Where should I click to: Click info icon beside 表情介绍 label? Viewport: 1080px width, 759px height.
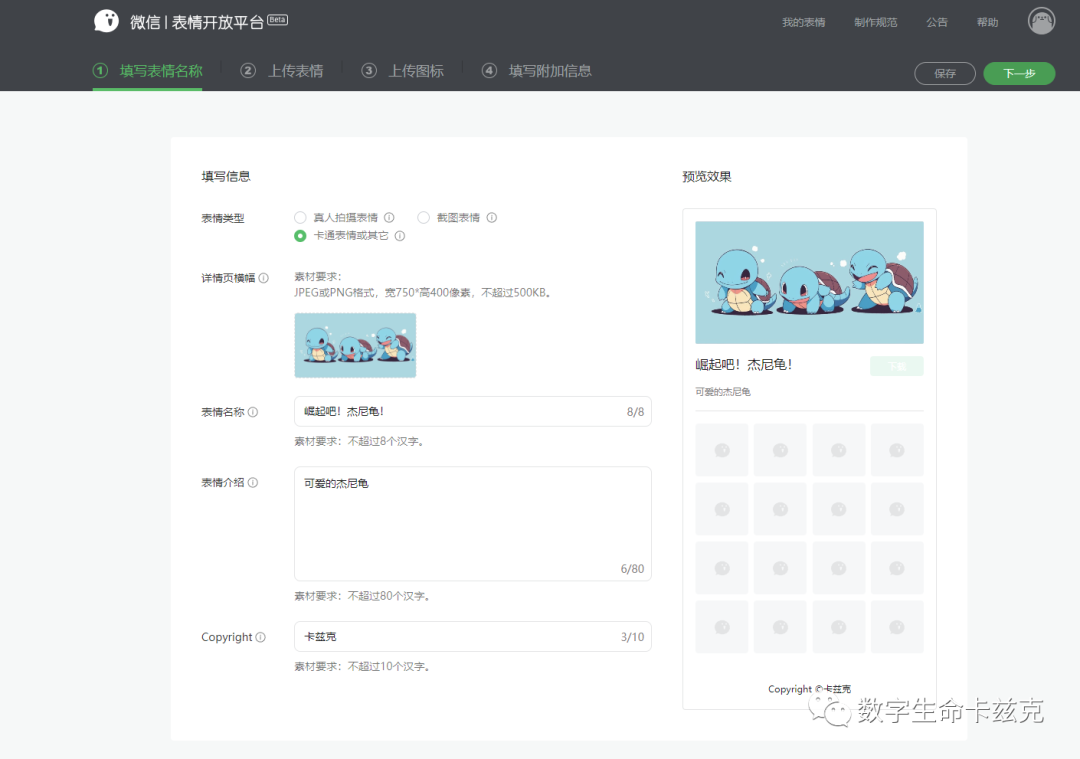click(x=253, y=483)
